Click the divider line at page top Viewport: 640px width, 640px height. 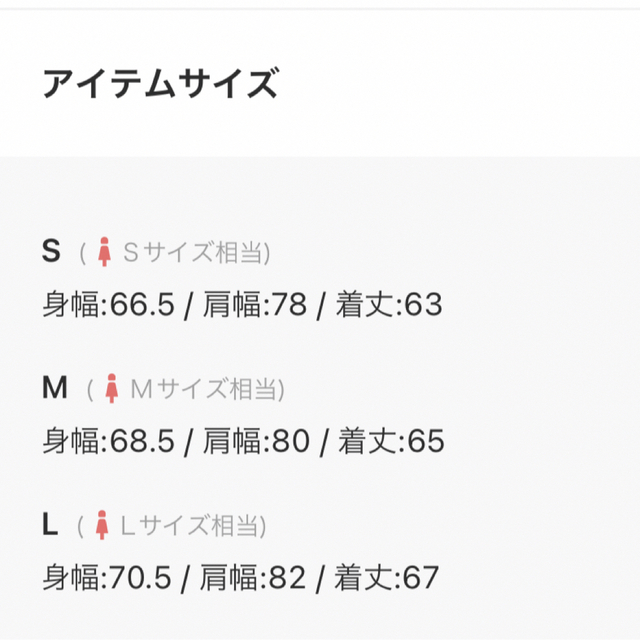[320, 8]
